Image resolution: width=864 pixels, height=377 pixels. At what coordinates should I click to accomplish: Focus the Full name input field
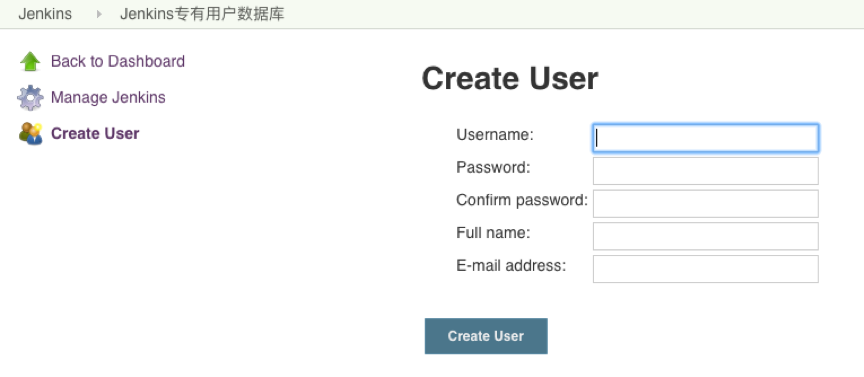pyautogui.click(x=705, y=236)
